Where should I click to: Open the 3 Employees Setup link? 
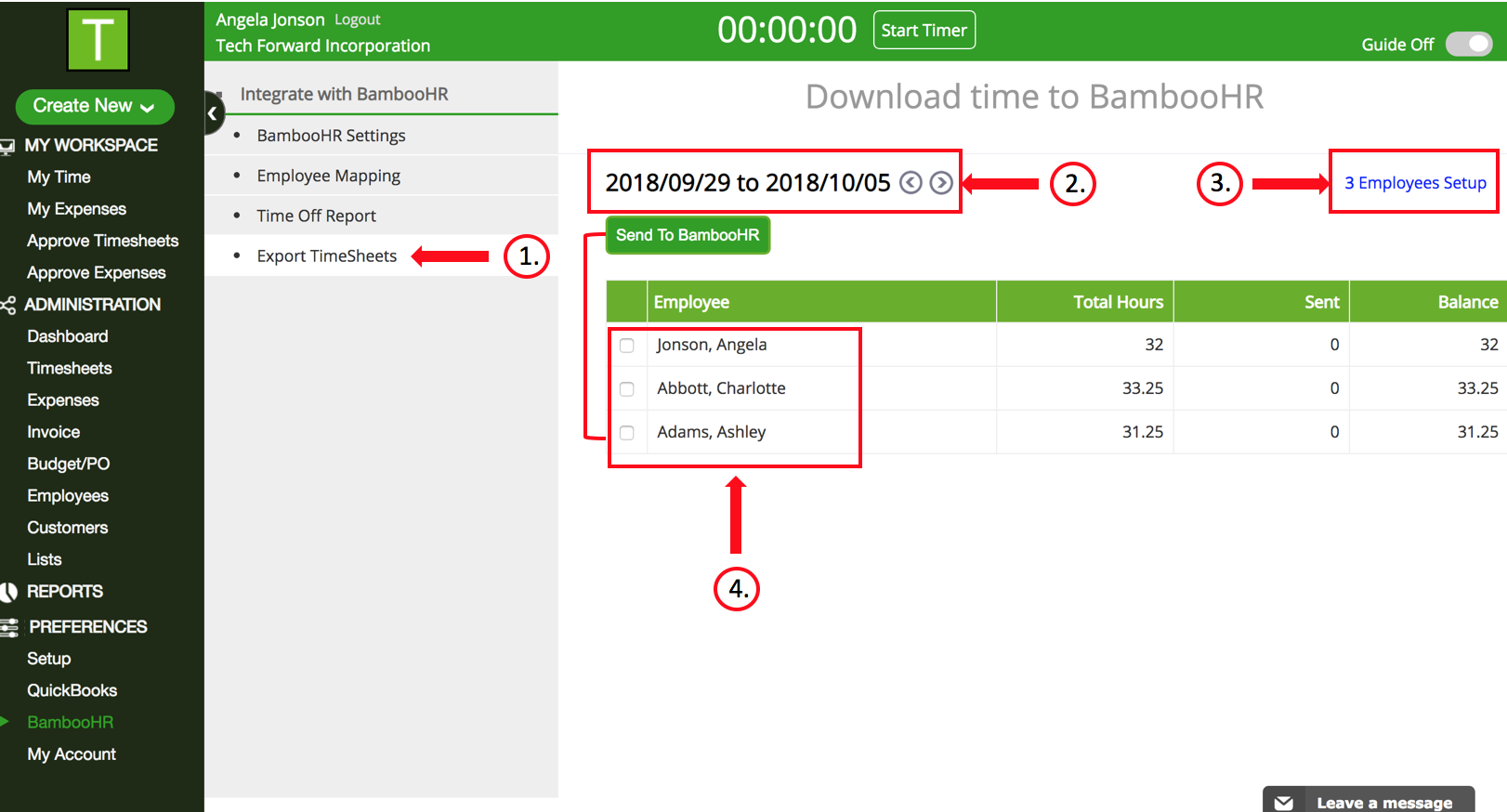pyautogui.click(x=1415, y=183)
